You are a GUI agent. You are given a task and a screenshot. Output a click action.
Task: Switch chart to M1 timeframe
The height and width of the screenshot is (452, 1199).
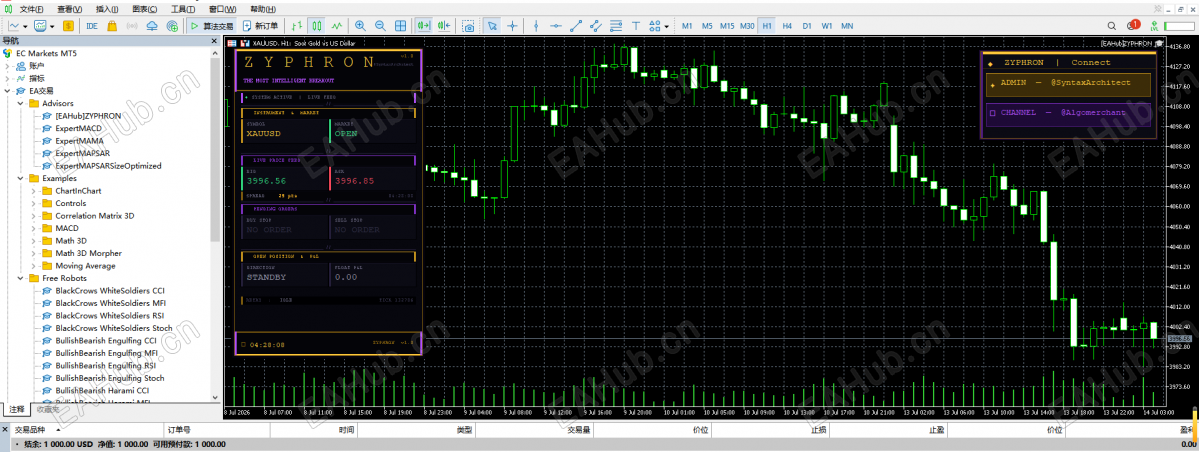687,25
